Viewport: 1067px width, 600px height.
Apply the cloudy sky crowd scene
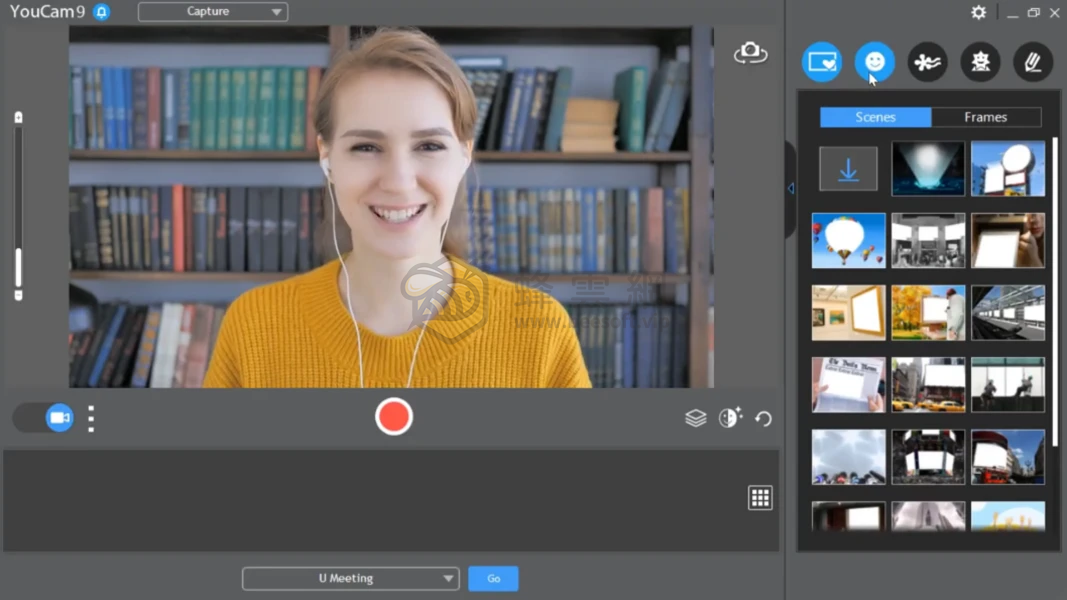[849, 457]
